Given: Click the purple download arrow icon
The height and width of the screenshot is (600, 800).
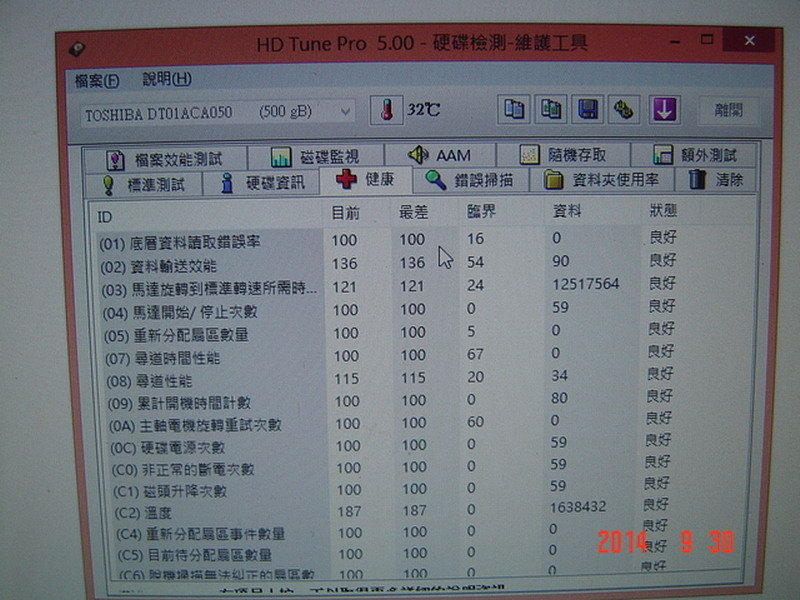Looking at the screenshot, I should click(x=664, y=109).
